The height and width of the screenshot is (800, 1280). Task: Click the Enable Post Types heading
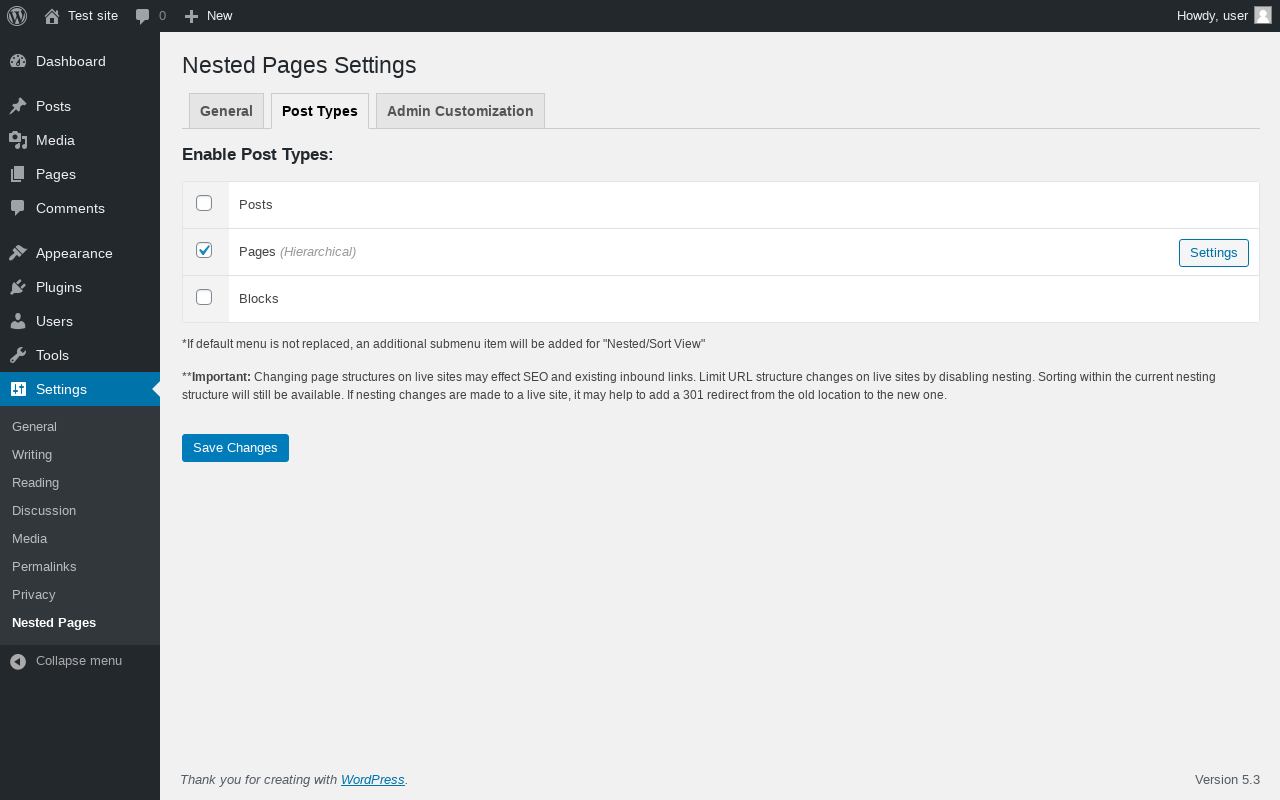[x=257, y=155]
